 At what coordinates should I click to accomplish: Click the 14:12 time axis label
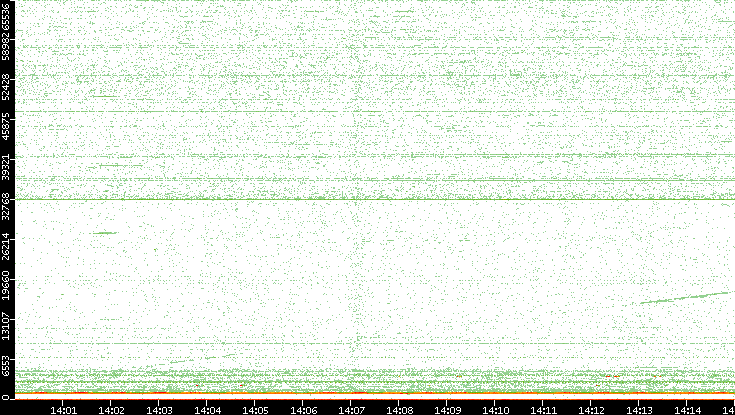pyautogui.click(x=592, y=410)
